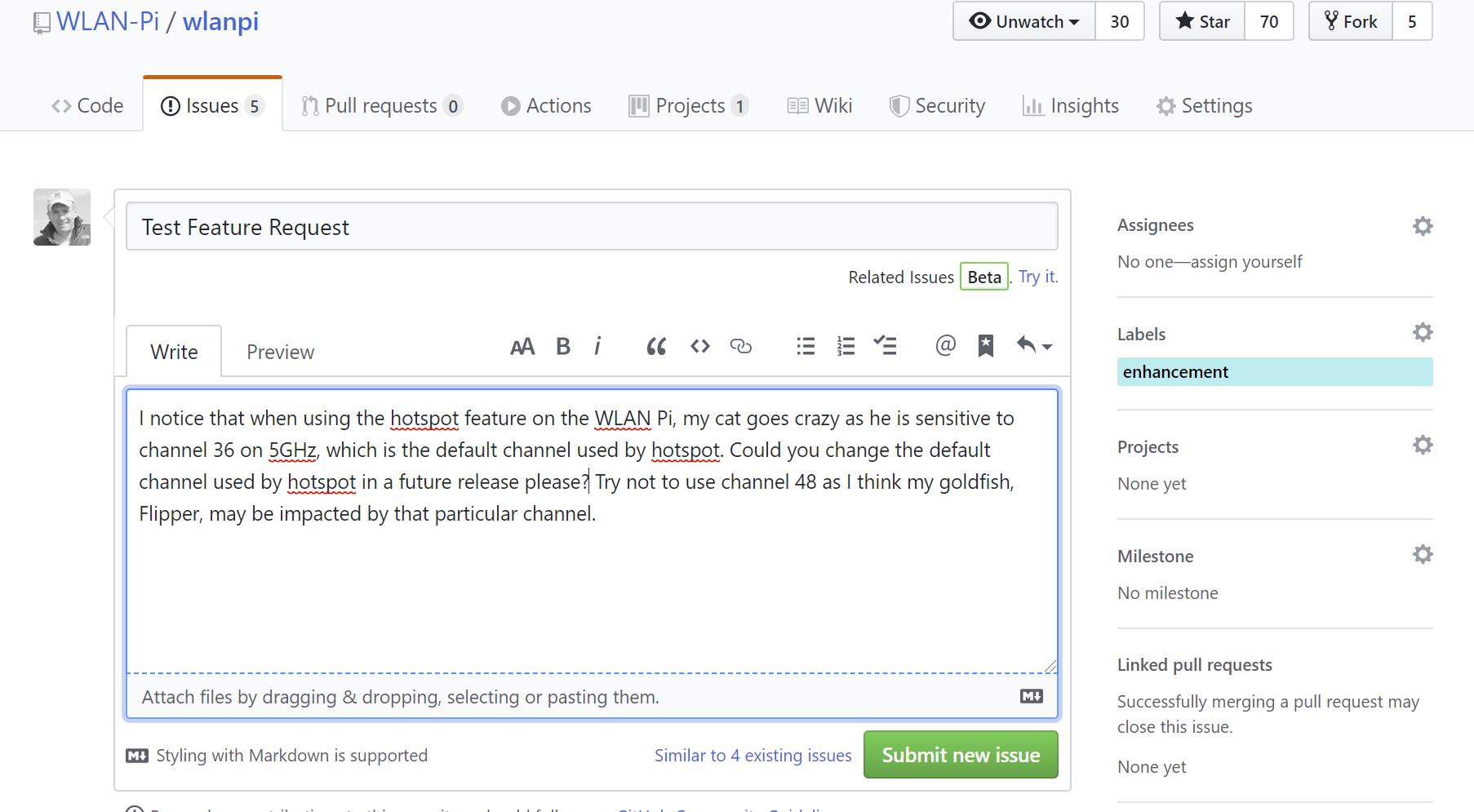The width and height of the screenshot is (1474, 812).
Task: Click the enhancement label
Action: (1275, 372)
